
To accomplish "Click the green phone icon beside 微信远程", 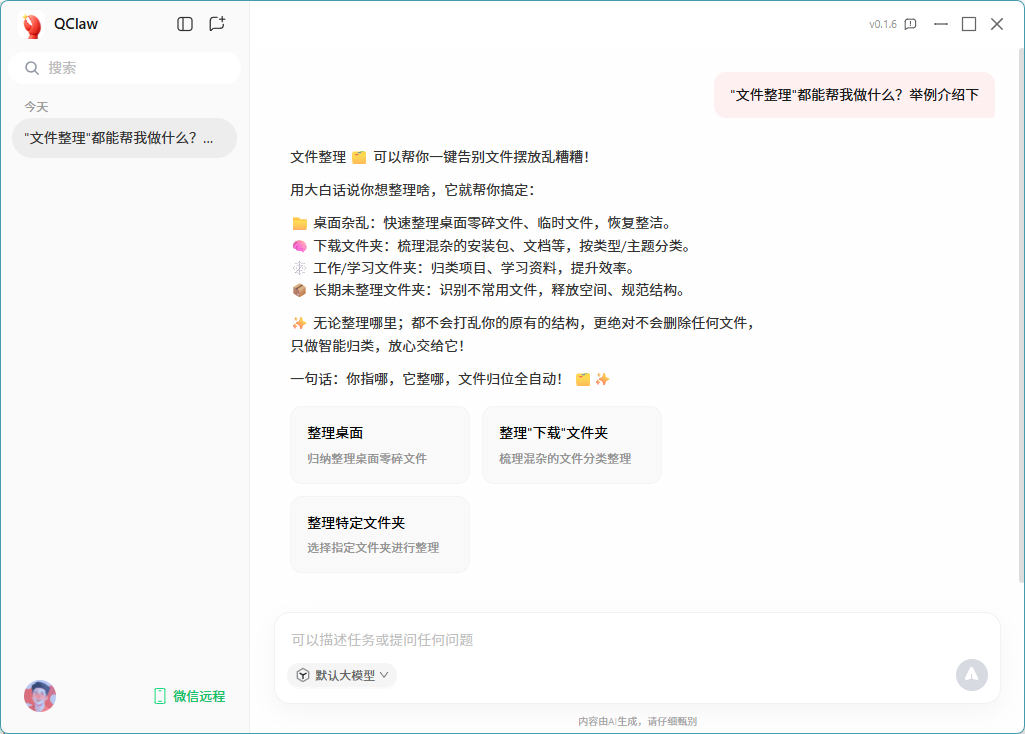I will pos(158,694).
